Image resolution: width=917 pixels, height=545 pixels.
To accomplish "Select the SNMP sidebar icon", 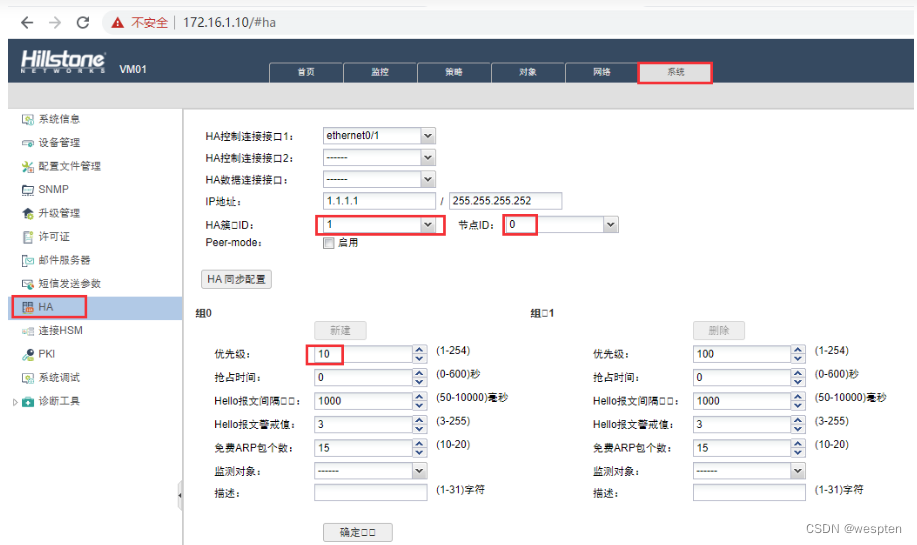I will (28, 190).
